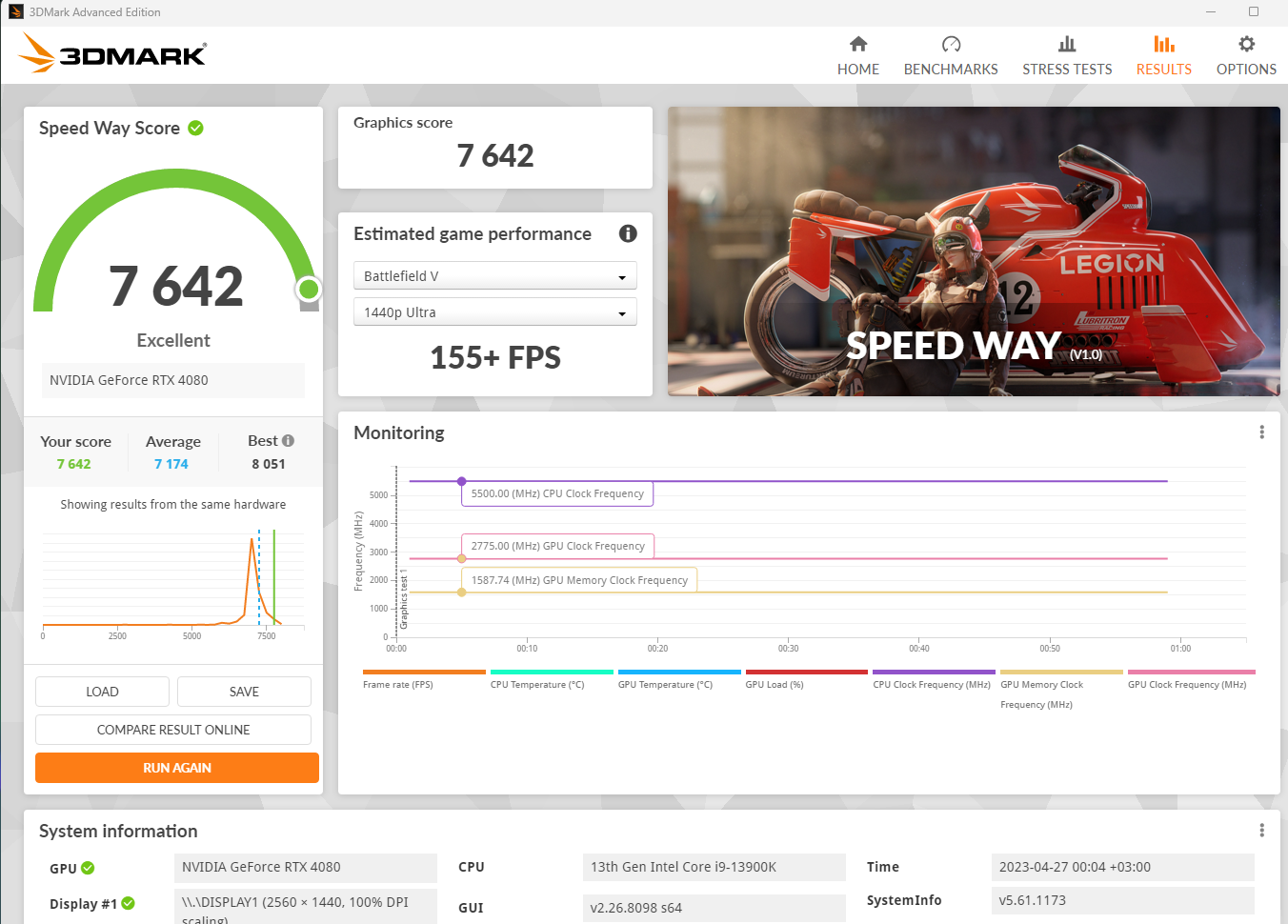Click the Average score value '7 174'
This screenshot has width=1288, height=924.
[x=171, y=464]
